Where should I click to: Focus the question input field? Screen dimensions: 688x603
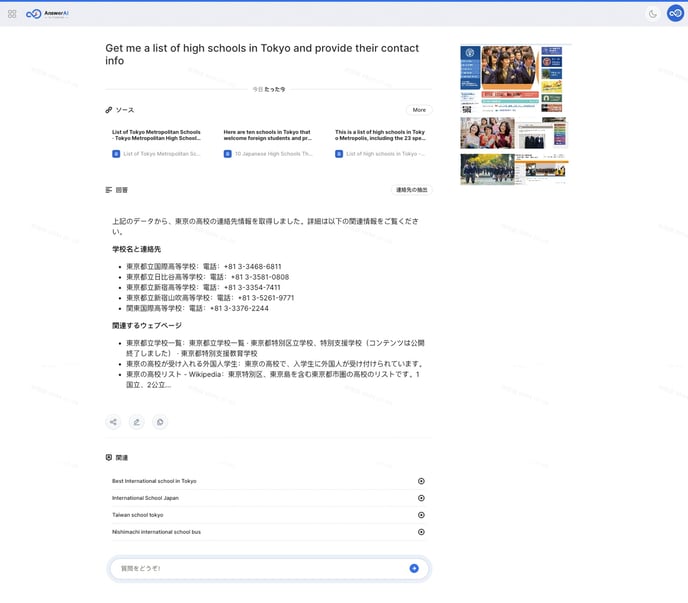click(268, 568)
